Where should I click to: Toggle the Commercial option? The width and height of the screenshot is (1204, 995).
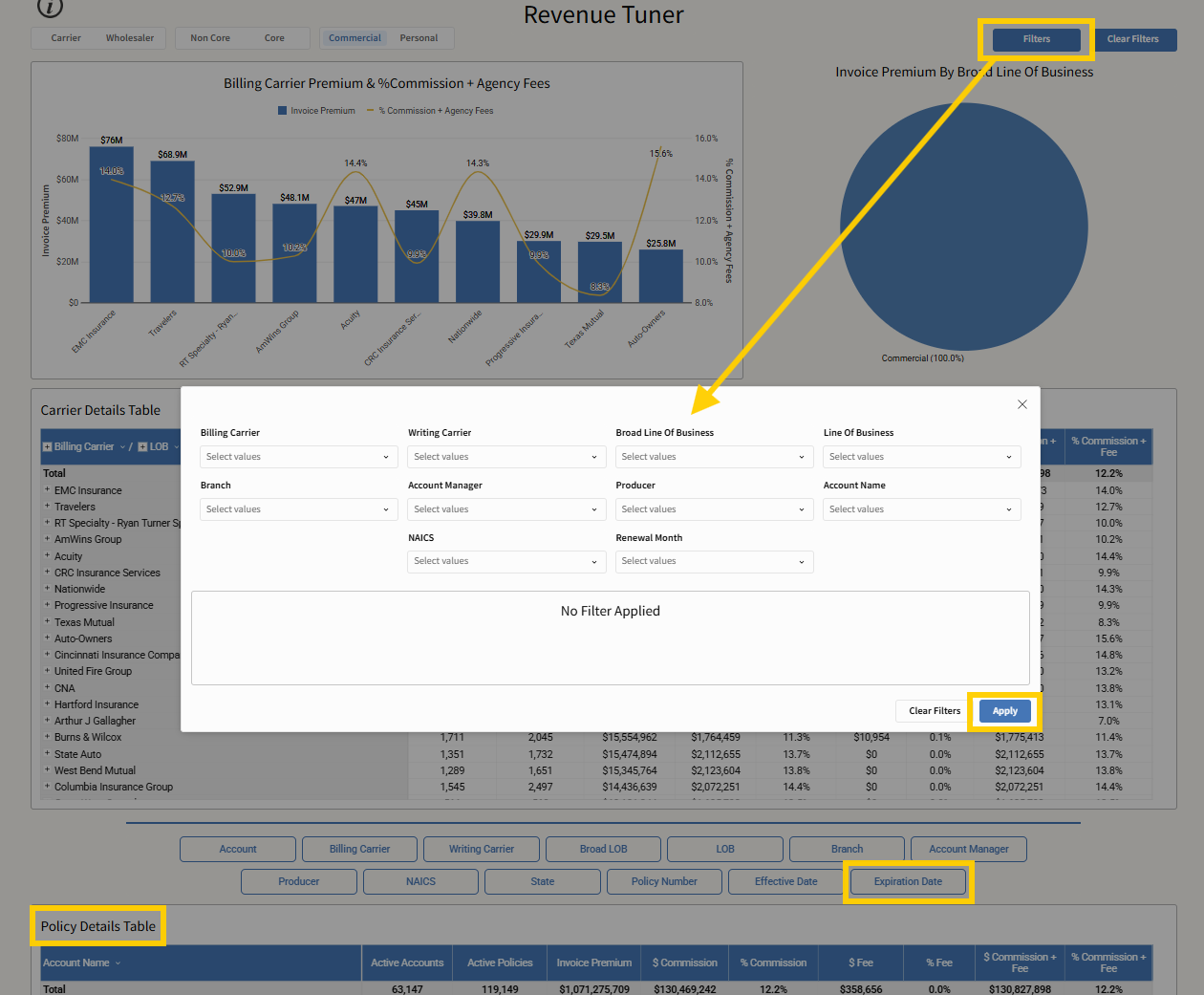(x=355, y=38)
